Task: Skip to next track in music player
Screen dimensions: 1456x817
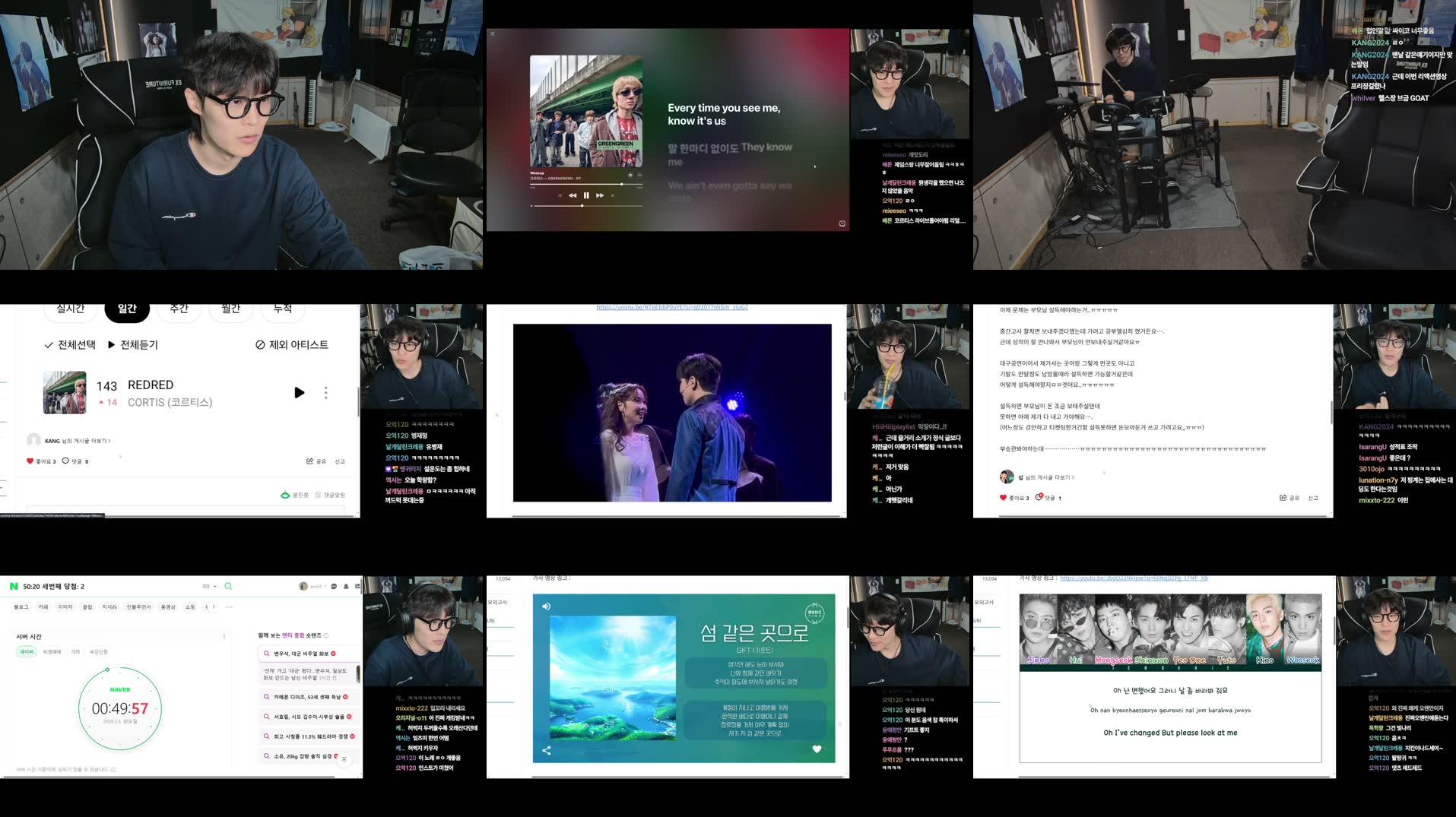Action: (600, 195)
